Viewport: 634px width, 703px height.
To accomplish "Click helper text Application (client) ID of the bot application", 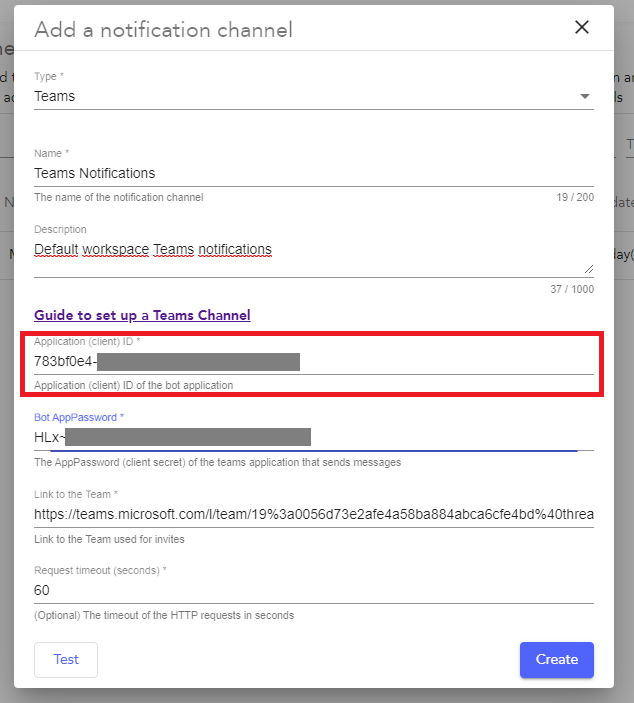I will (134, 385).
